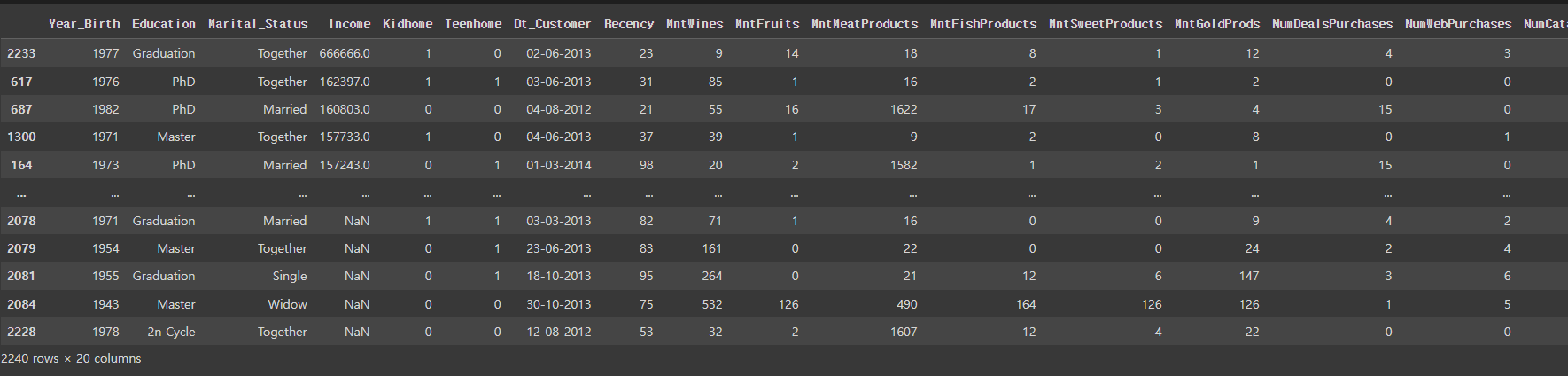Image resolution: width=1568 pixels, height=376 pixels.
Task: Select row index 2081
Action: 21,276
